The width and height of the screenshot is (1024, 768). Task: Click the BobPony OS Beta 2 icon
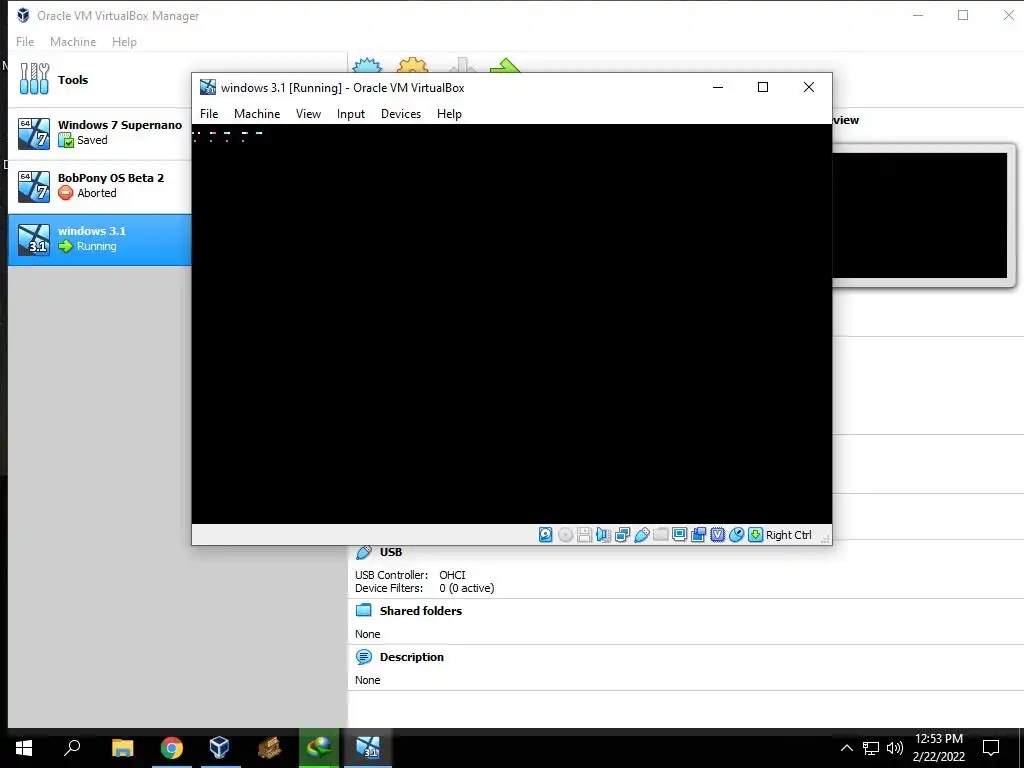click(34, 186)
